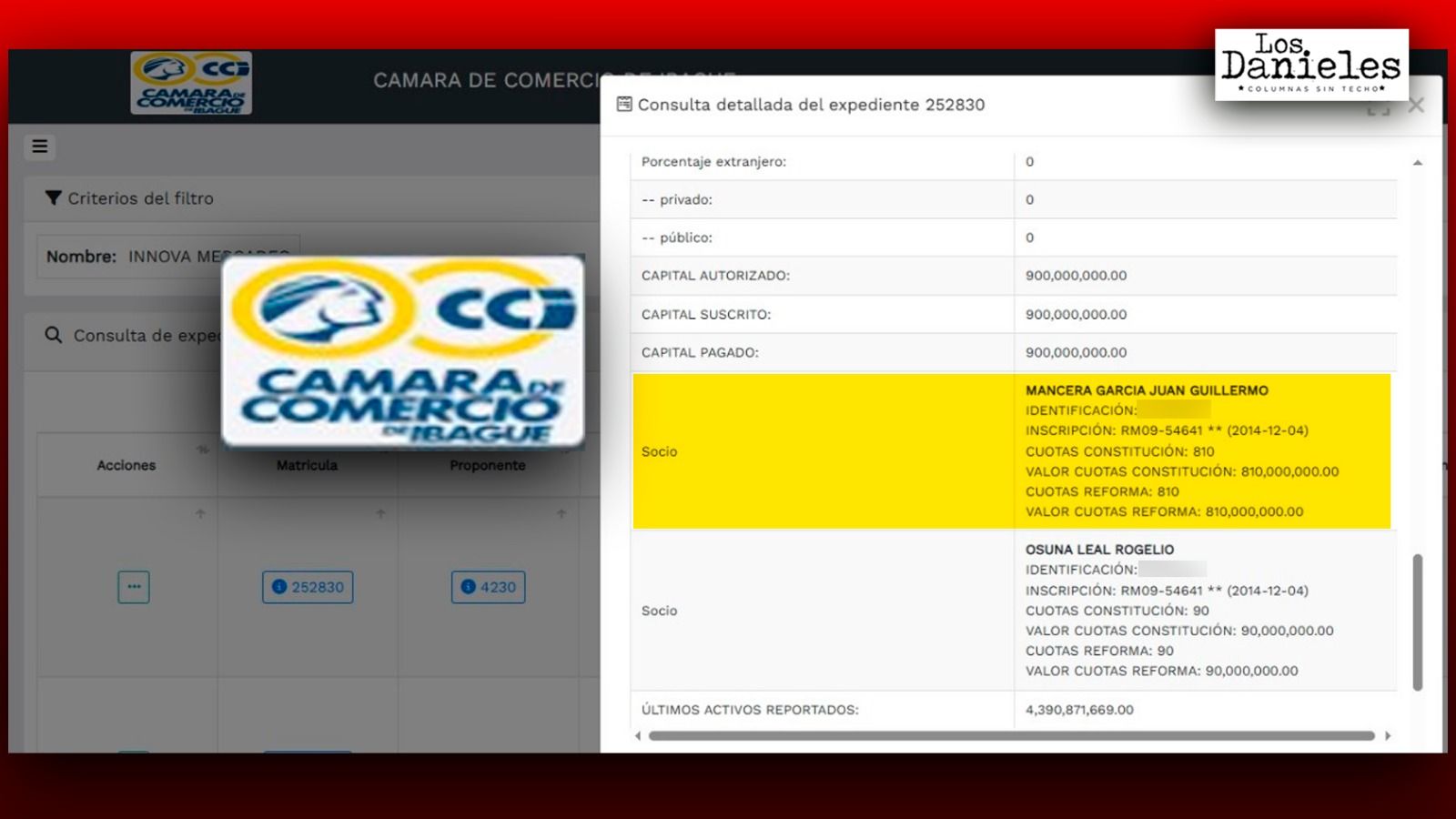Screen dimensions: 1456x819
Task: Click the highlighted Socio label
Action: coord(659,451)
